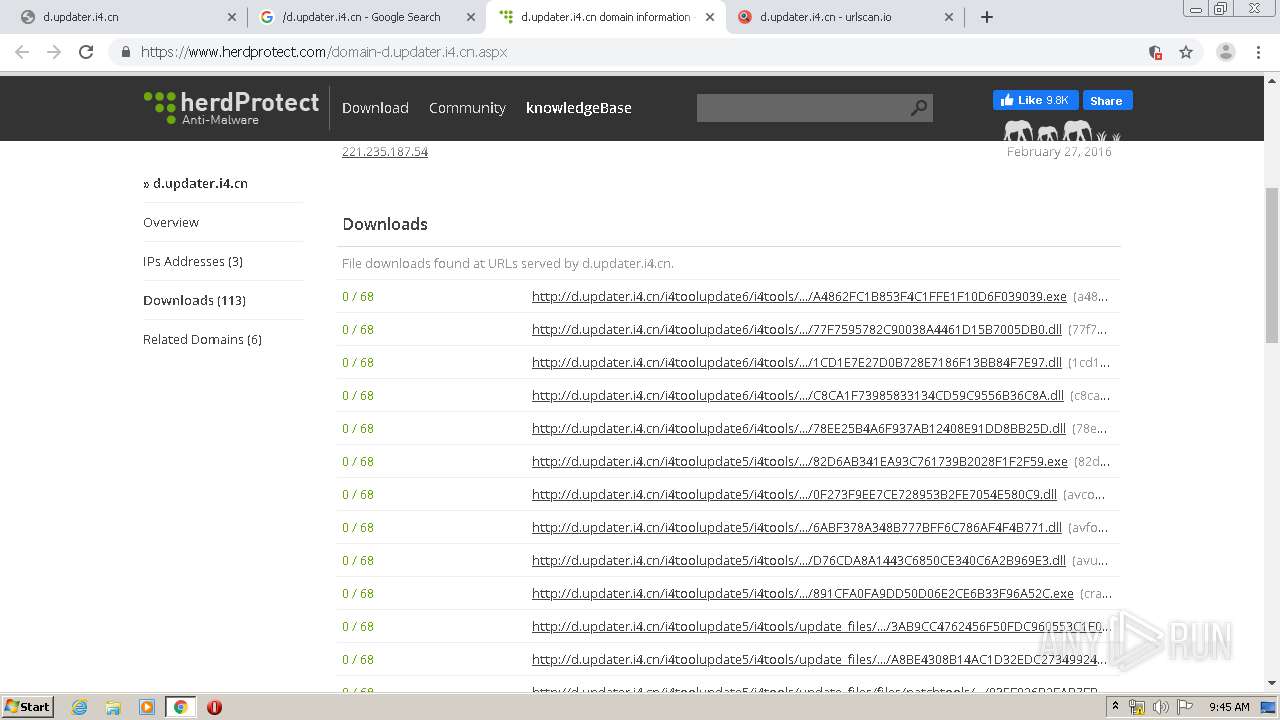1280x720 pixels.
Task: Click the taskbar clock showing 9:45 AM
Action: click(1229, 707)
